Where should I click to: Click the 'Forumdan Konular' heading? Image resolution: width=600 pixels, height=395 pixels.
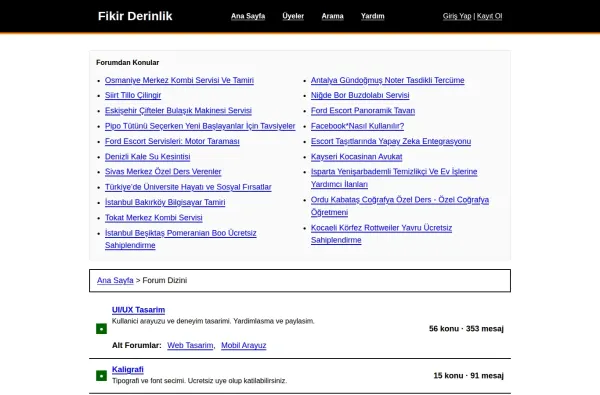[x=127, y=62]
